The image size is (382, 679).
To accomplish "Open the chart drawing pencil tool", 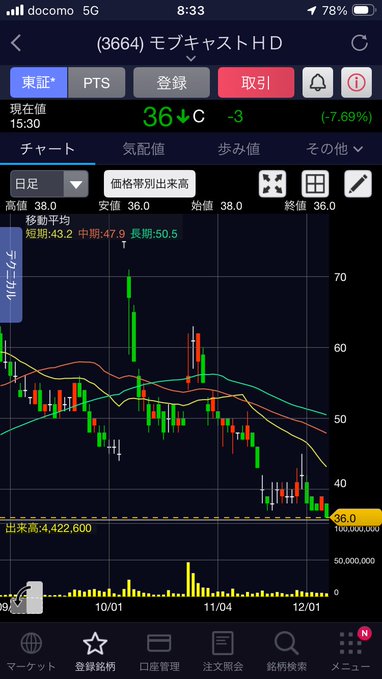I will (358, 184).
